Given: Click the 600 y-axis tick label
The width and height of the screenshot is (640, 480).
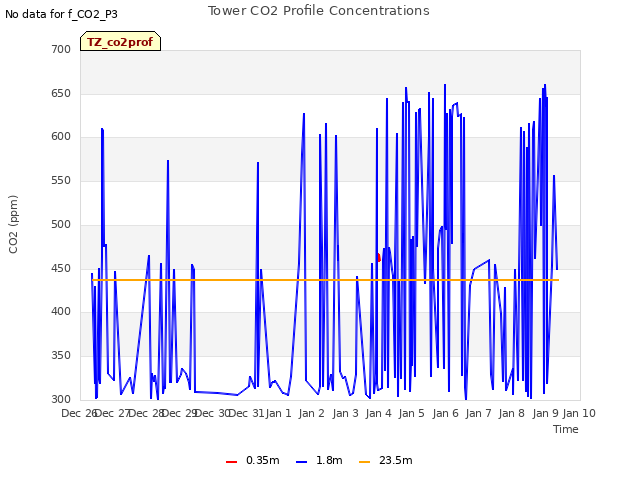Looking at the screenshot, I should point(61,137).
